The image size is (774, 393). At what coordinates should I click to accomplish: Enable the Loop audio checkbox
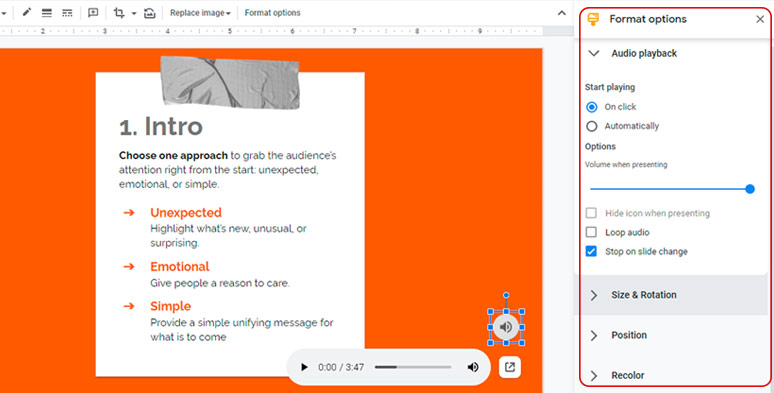591,232
